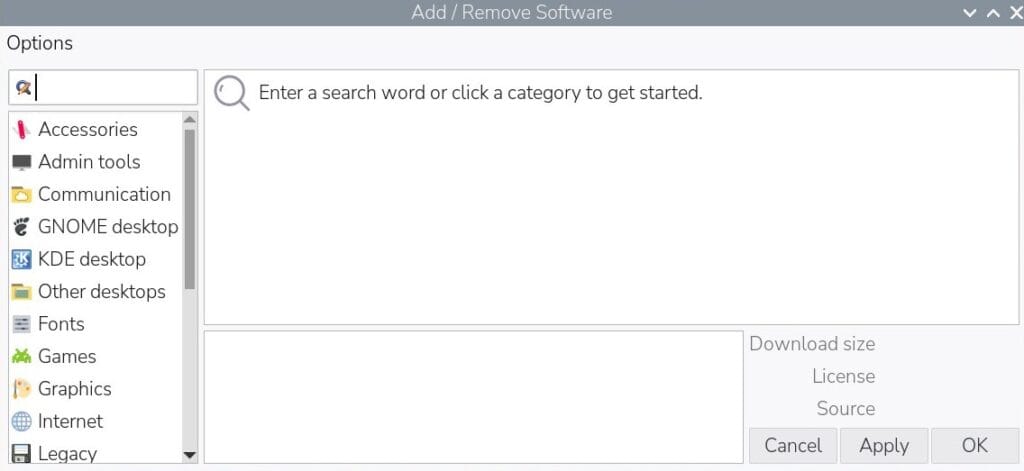Click the Accessories category icon

[21, 130]
